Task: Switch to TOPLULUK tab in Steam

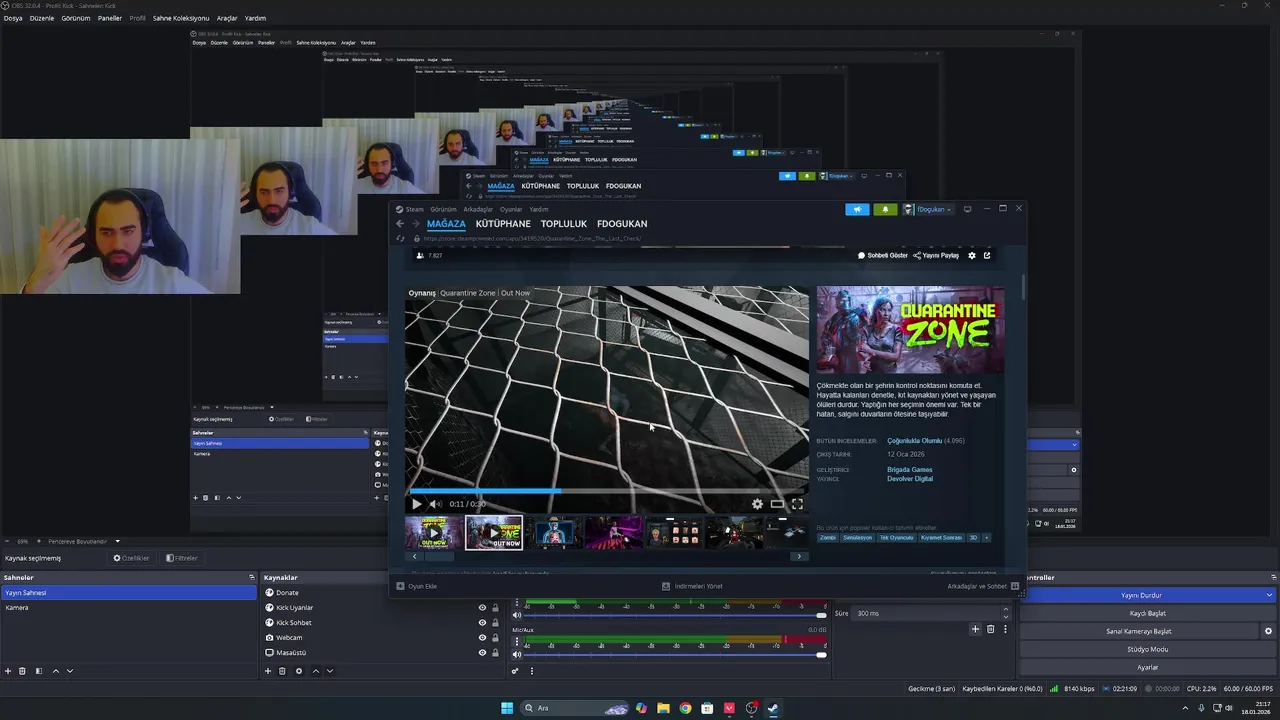Action: point(564,224)
